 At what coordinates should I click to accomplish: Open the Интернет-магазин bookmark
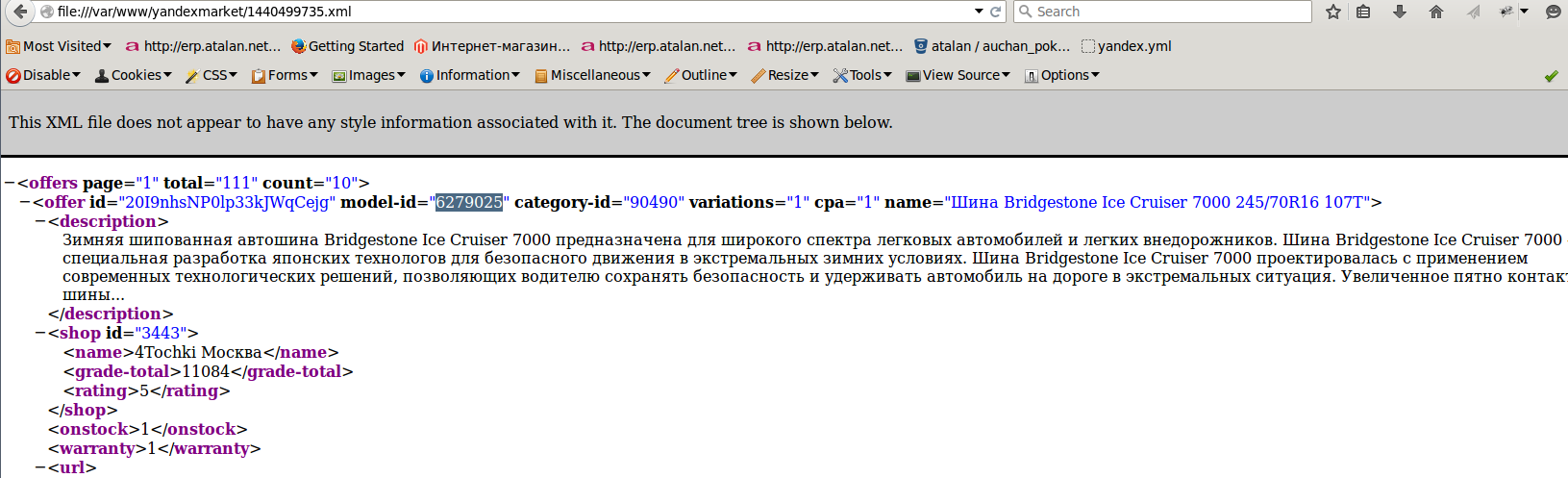pyautogui.click(x=492, y=46)
